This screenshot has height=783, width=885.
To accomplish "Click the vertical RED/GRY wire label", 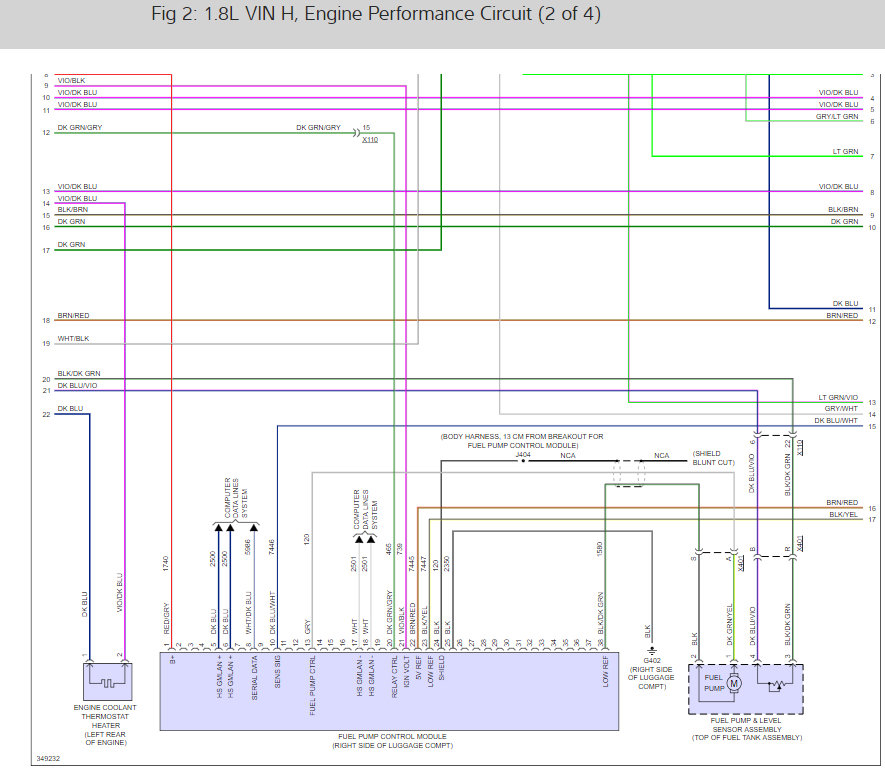I will pos(167,618).
